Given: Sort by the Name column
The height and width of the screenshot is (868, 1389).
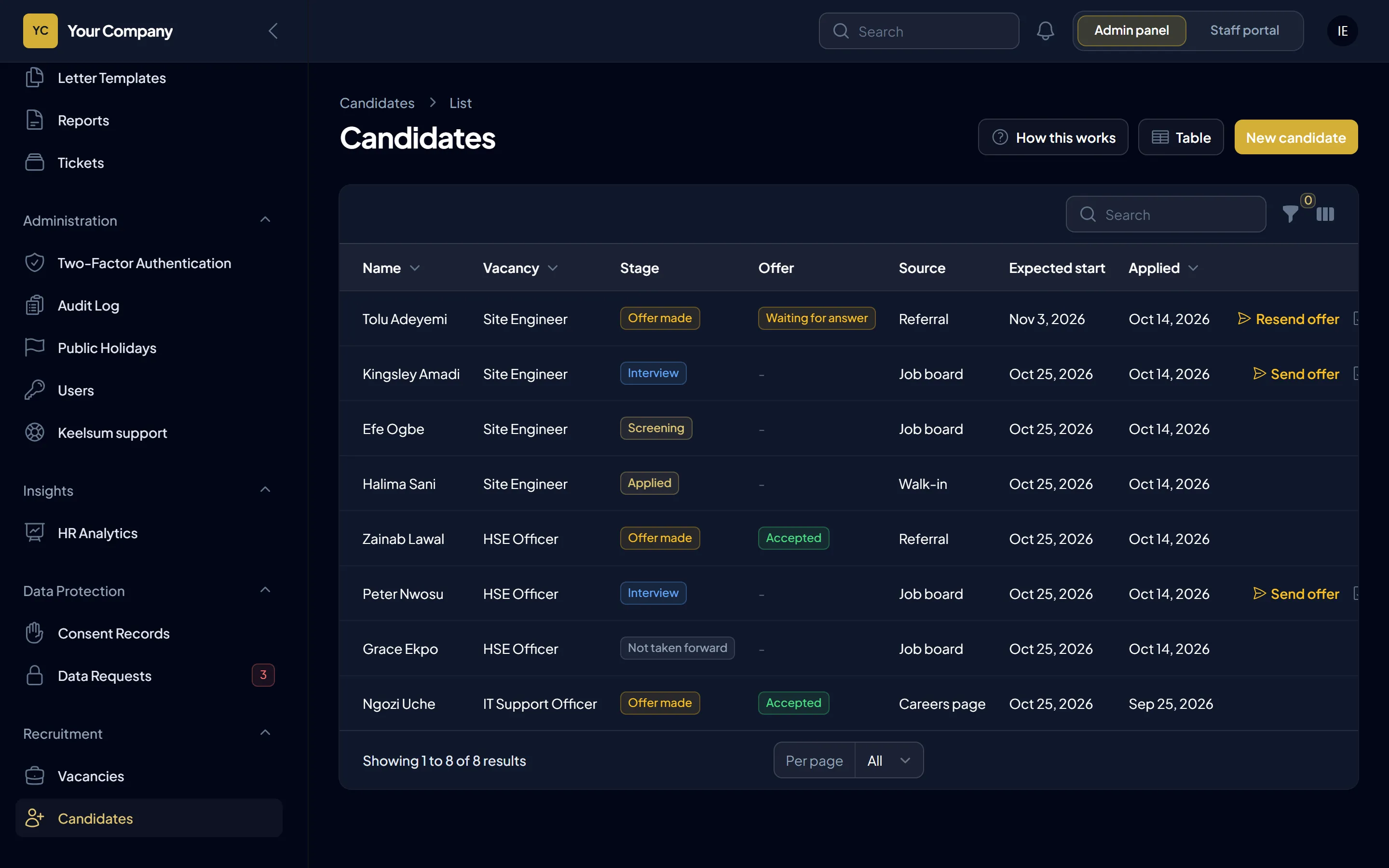Looking at the screenshot, I should click(391, 268).
